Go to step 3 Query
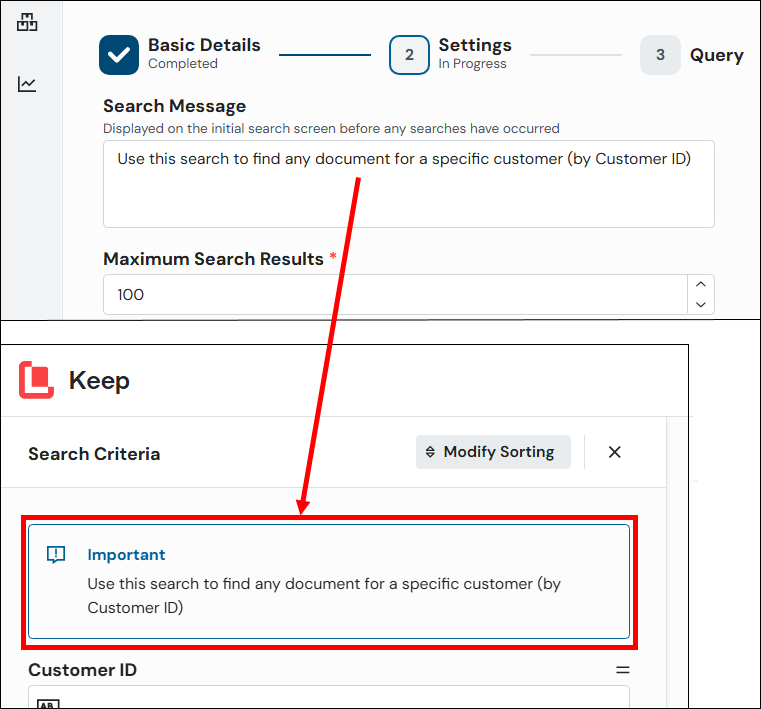 click(660, 55)
